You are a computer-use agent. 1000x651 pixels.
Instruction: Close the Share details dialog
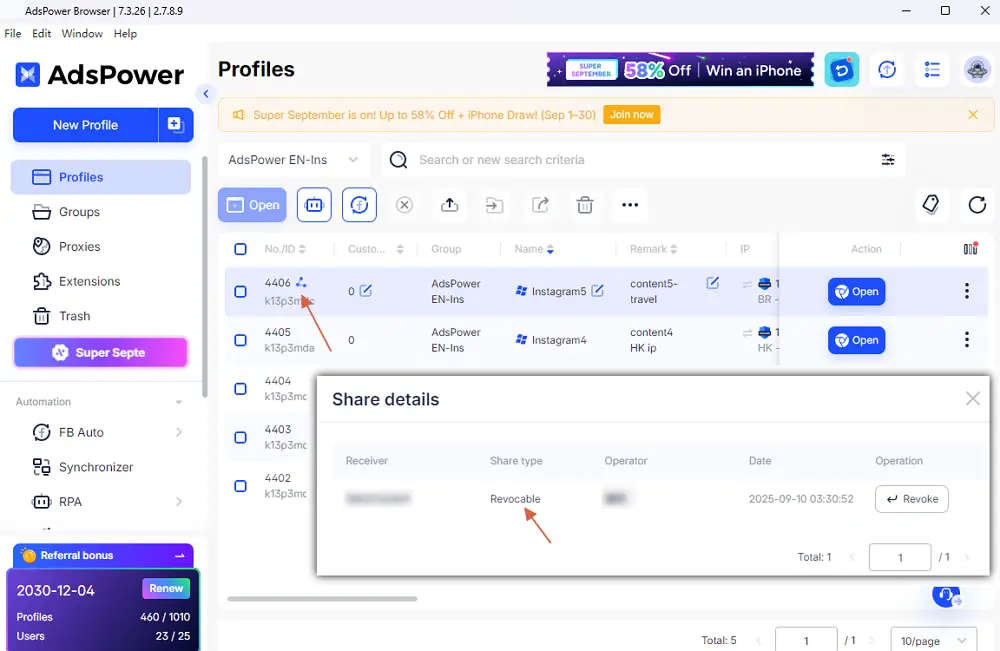pyautogui.click(x=973, y=399)
